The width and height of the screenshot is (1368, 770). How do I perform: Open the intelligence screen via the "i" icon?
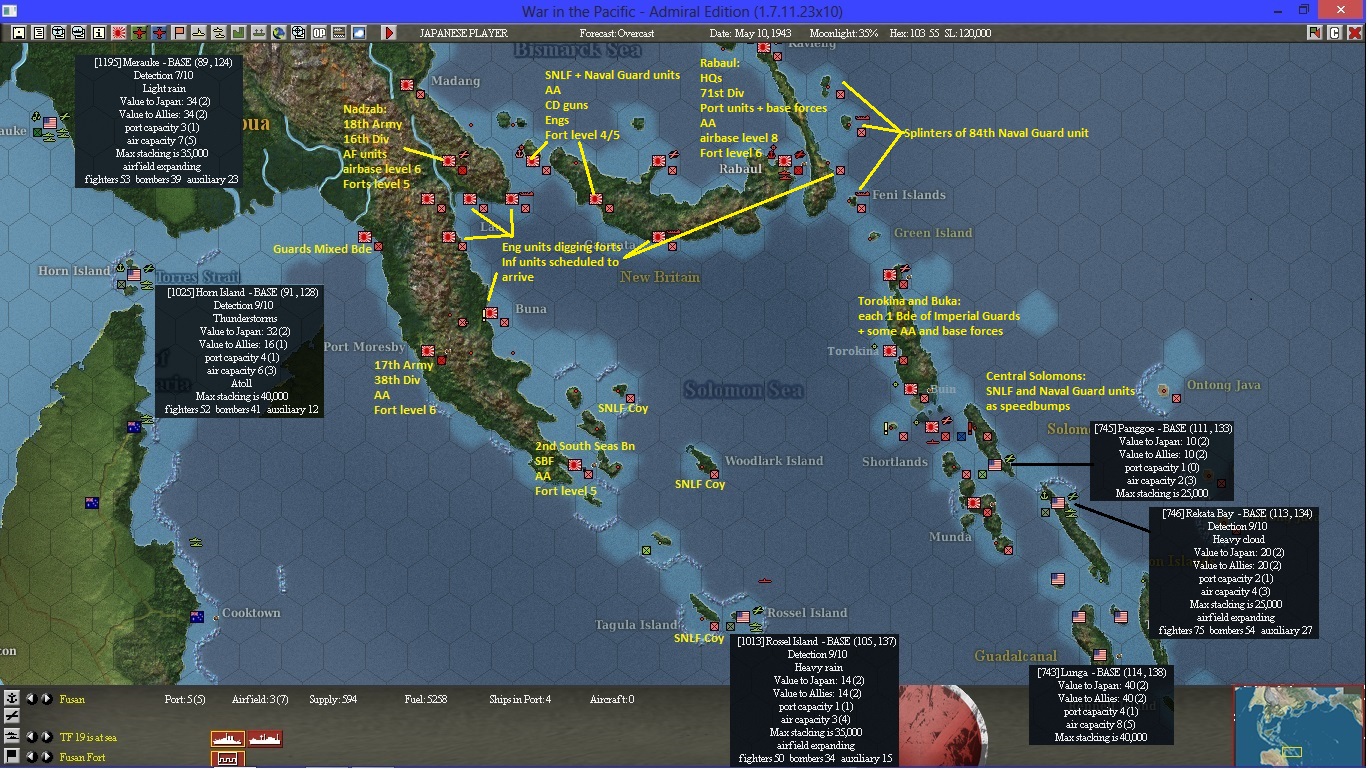click(98, 32)
